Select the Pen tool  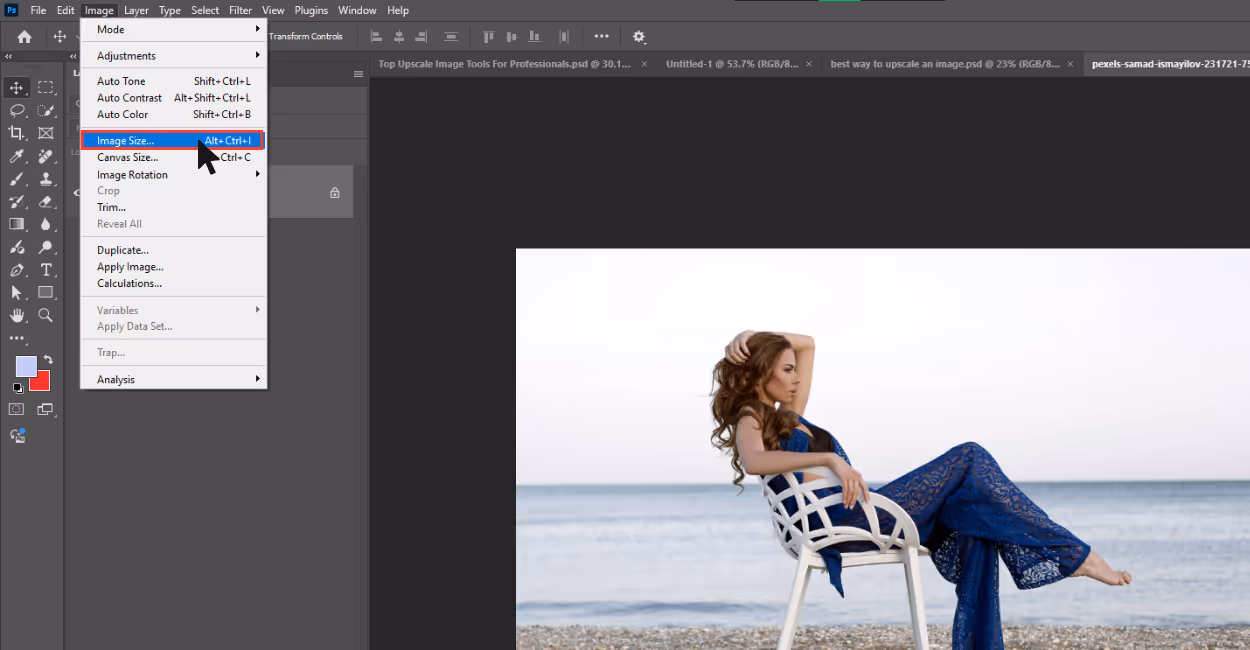point(17,270)
